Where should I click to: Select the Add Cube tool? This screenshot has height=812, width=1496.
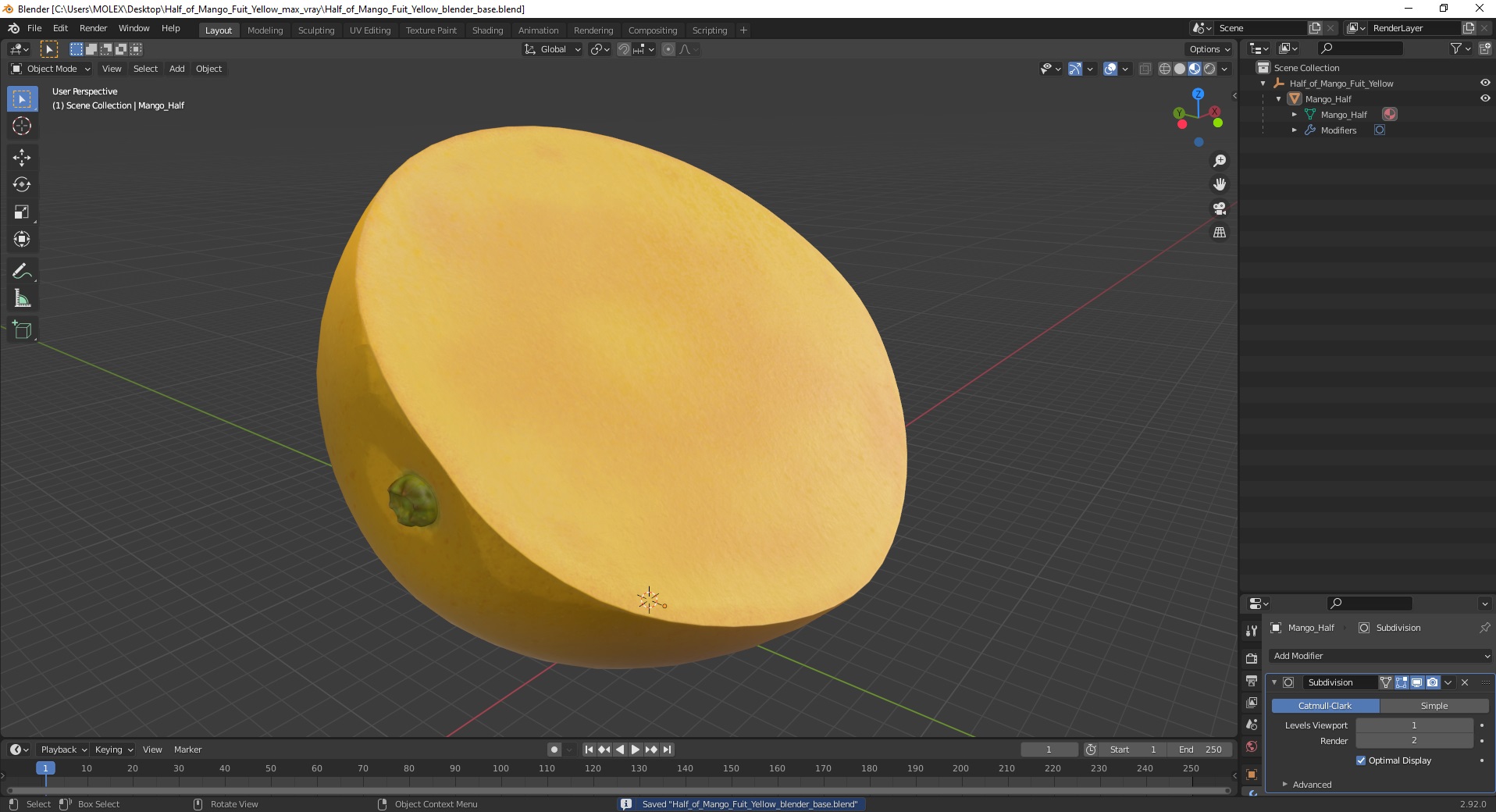tap(22, 329)
